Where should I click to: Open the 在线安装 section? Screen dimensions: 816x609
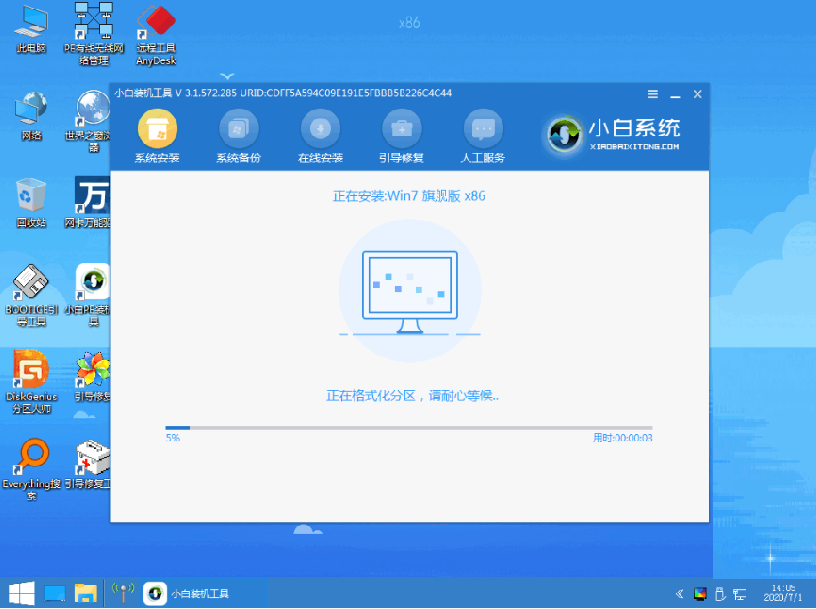(320, 129)
